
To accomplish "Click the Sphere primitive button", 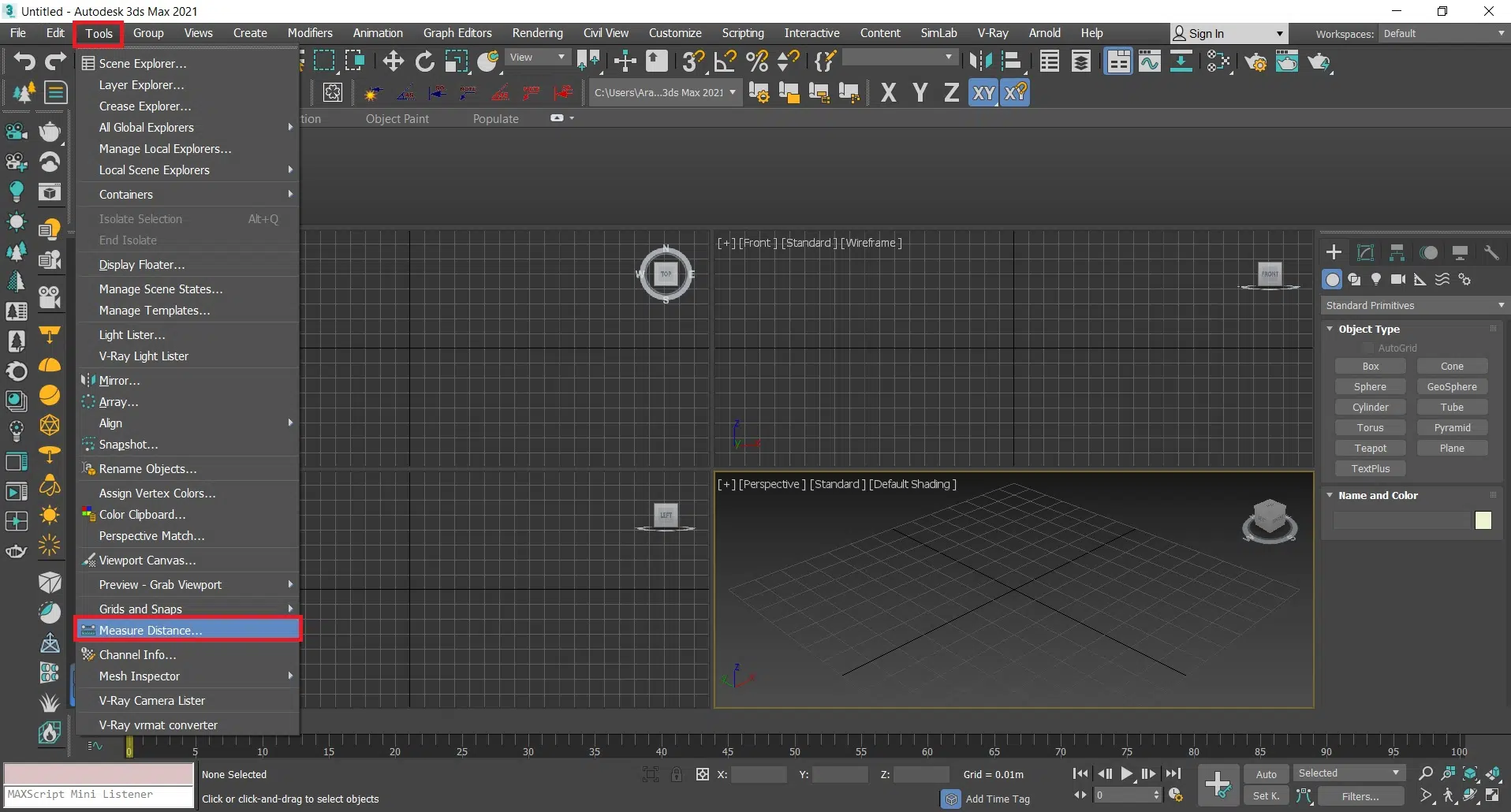I will click(x=1370, y=386).
